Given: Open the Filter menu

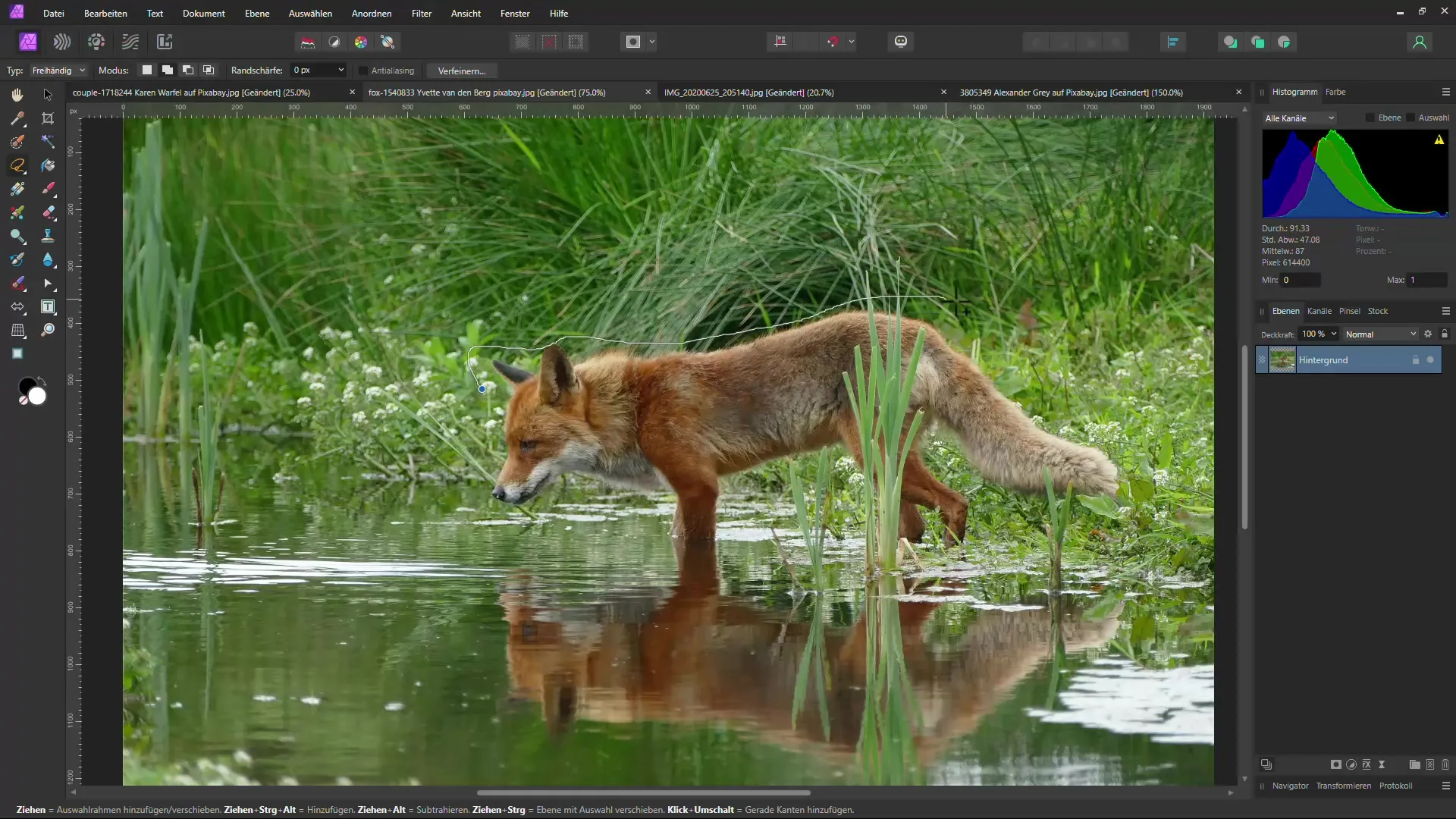Looking at the screenshot, I should (422, 13).
